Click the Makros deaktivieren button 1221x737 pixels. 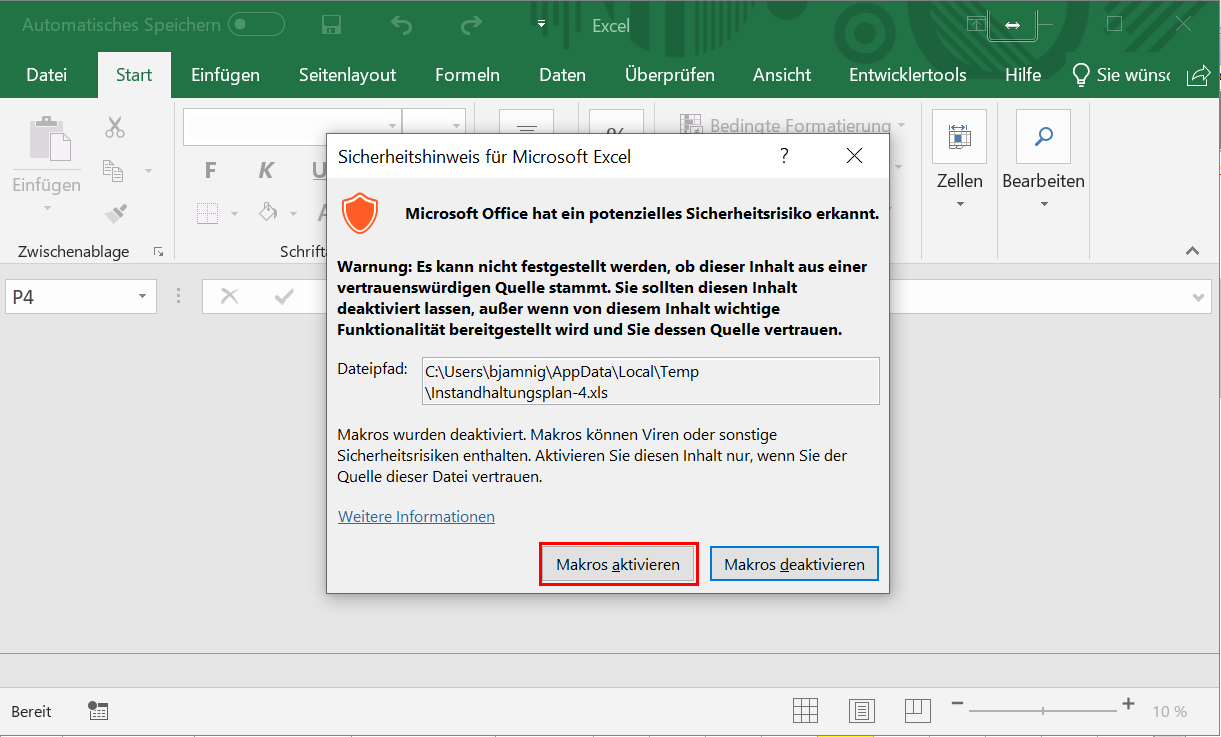[x=794, y=564]
